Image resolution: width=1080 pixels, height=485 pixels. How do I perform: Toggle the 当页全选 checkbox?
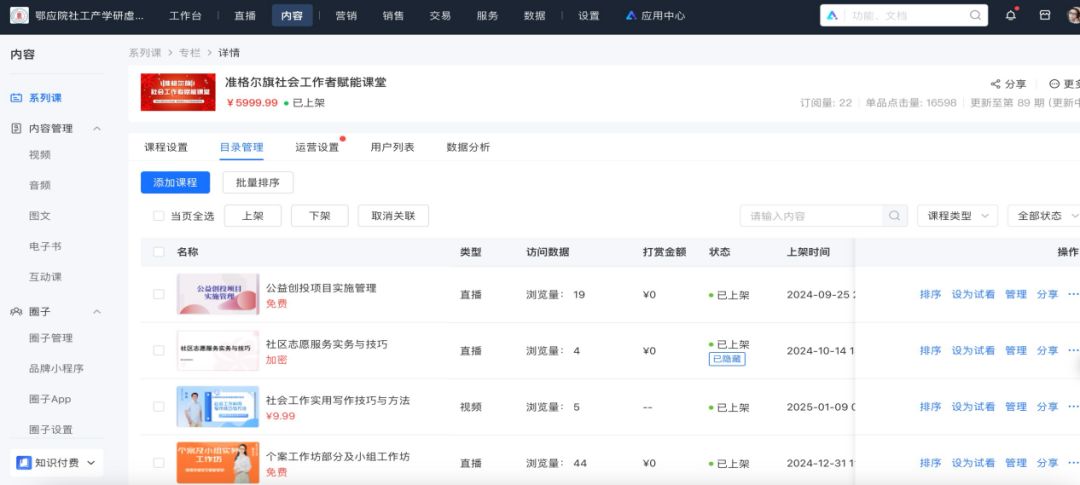pyautogui.click(x=159, y=216)
